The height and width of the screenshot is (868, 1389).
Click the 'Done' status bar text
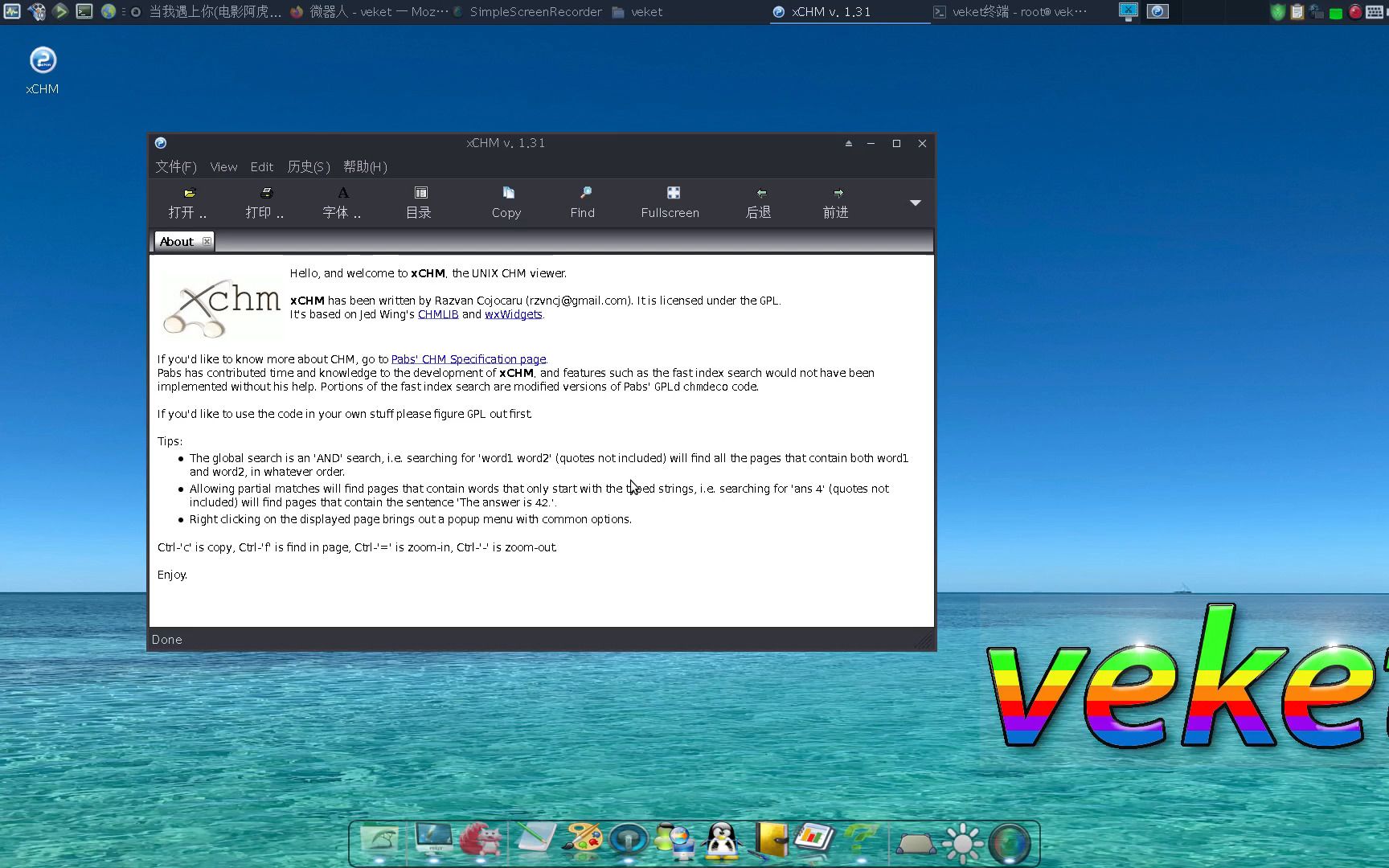coord(167,640)
